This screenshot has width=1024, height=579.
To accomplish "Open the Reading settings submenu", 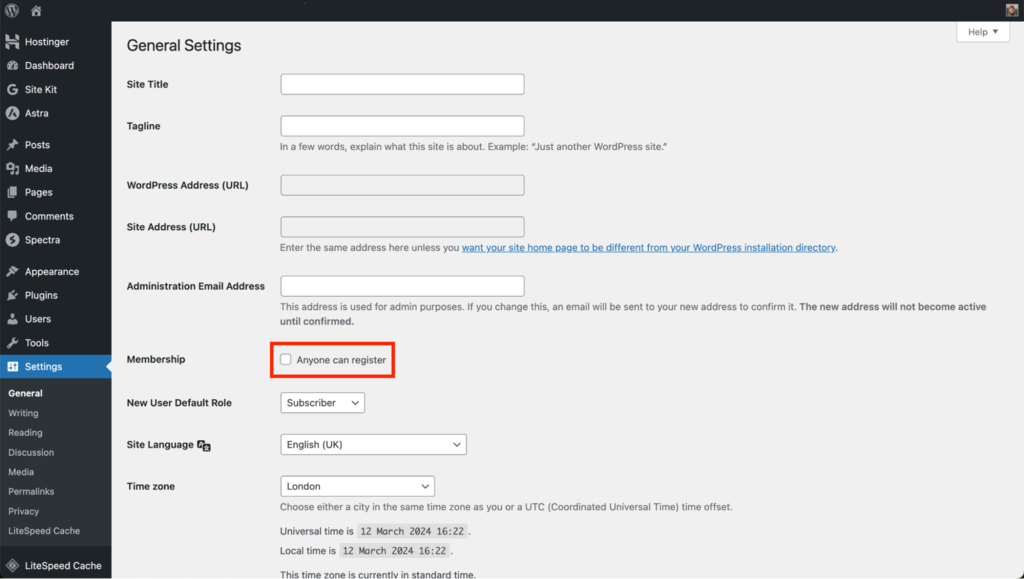I will coord(25,433).
